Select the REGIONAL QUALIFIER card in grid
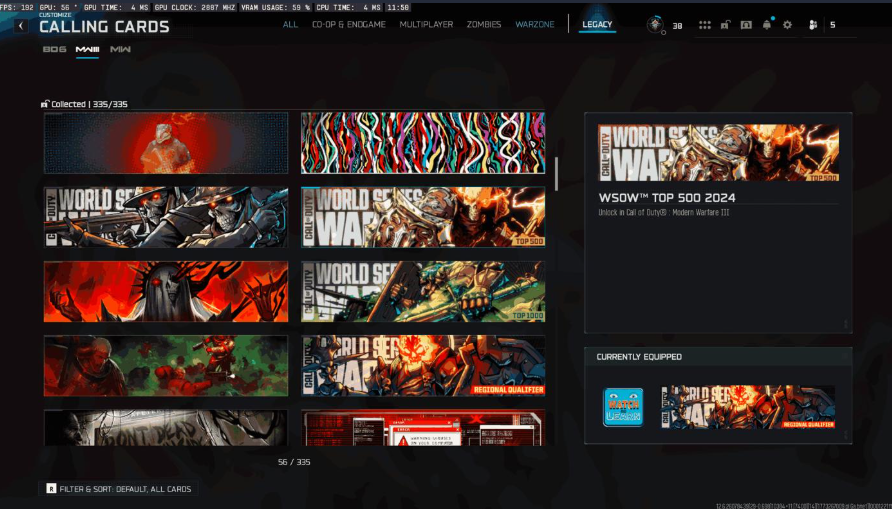The width and height of the screenshot is (892, 509). tap(423, 366)
